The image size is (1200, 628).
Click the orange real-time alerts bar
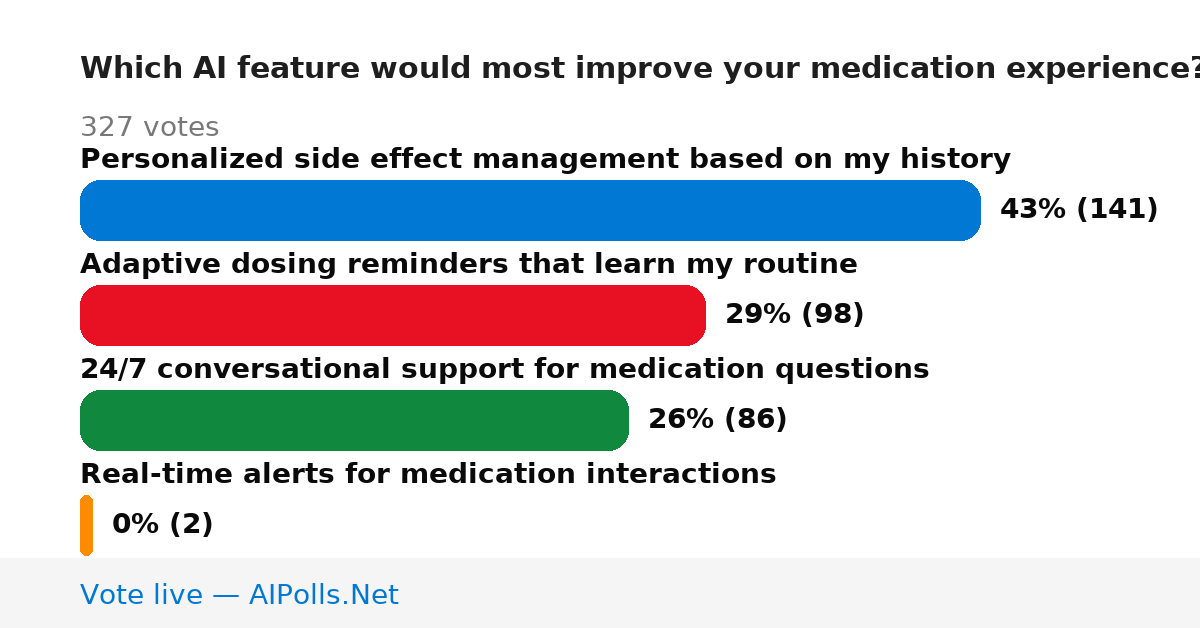(86, 525)
